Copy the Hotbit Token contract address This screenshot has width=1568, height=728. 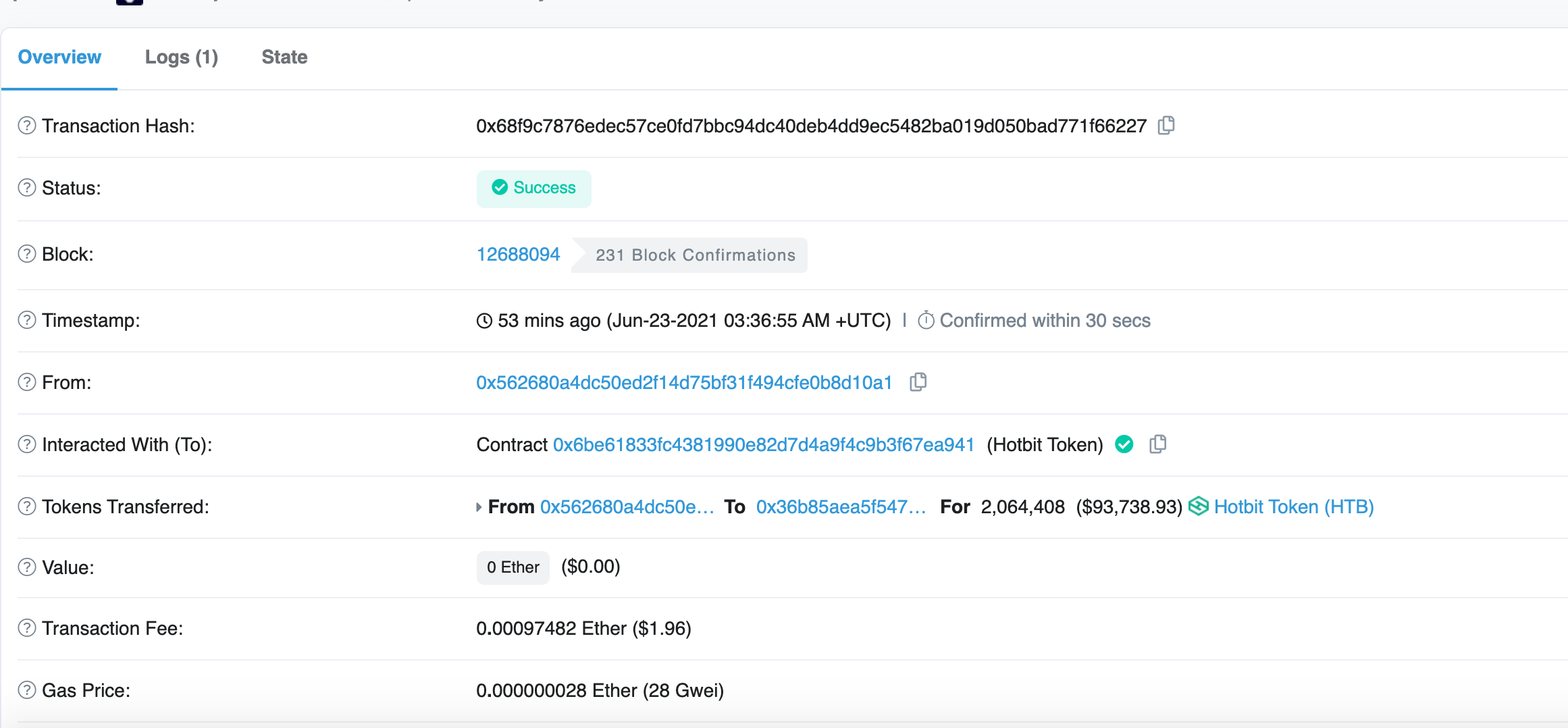(x=1157, y=444)
